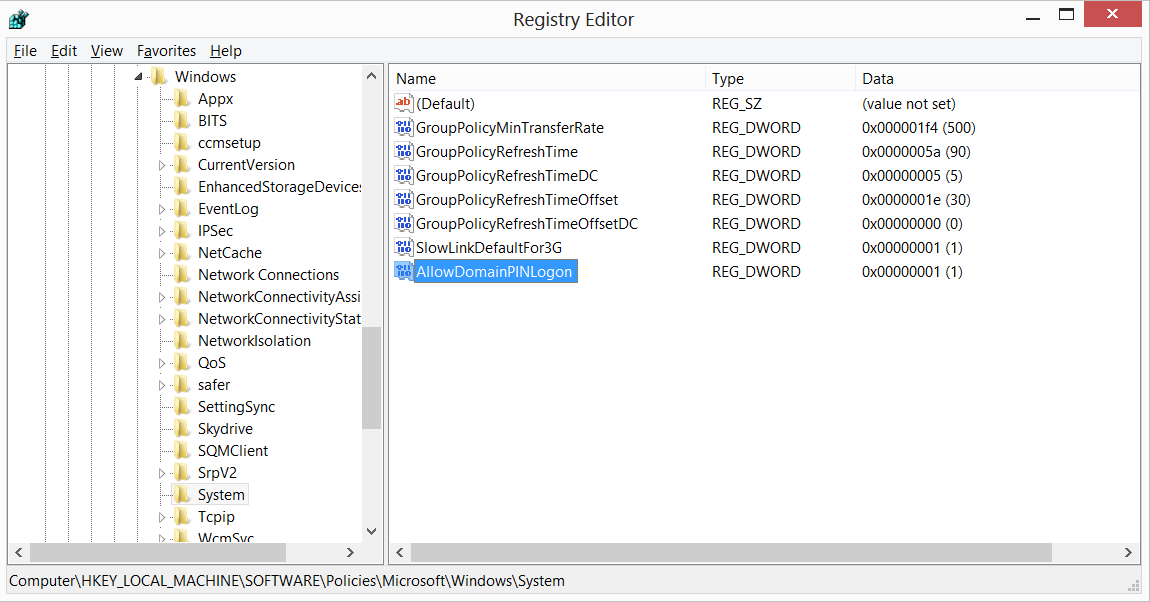
Task: Expand the NetworkIsolation key's sibling WcmSvc arrow
Action: 162,537
